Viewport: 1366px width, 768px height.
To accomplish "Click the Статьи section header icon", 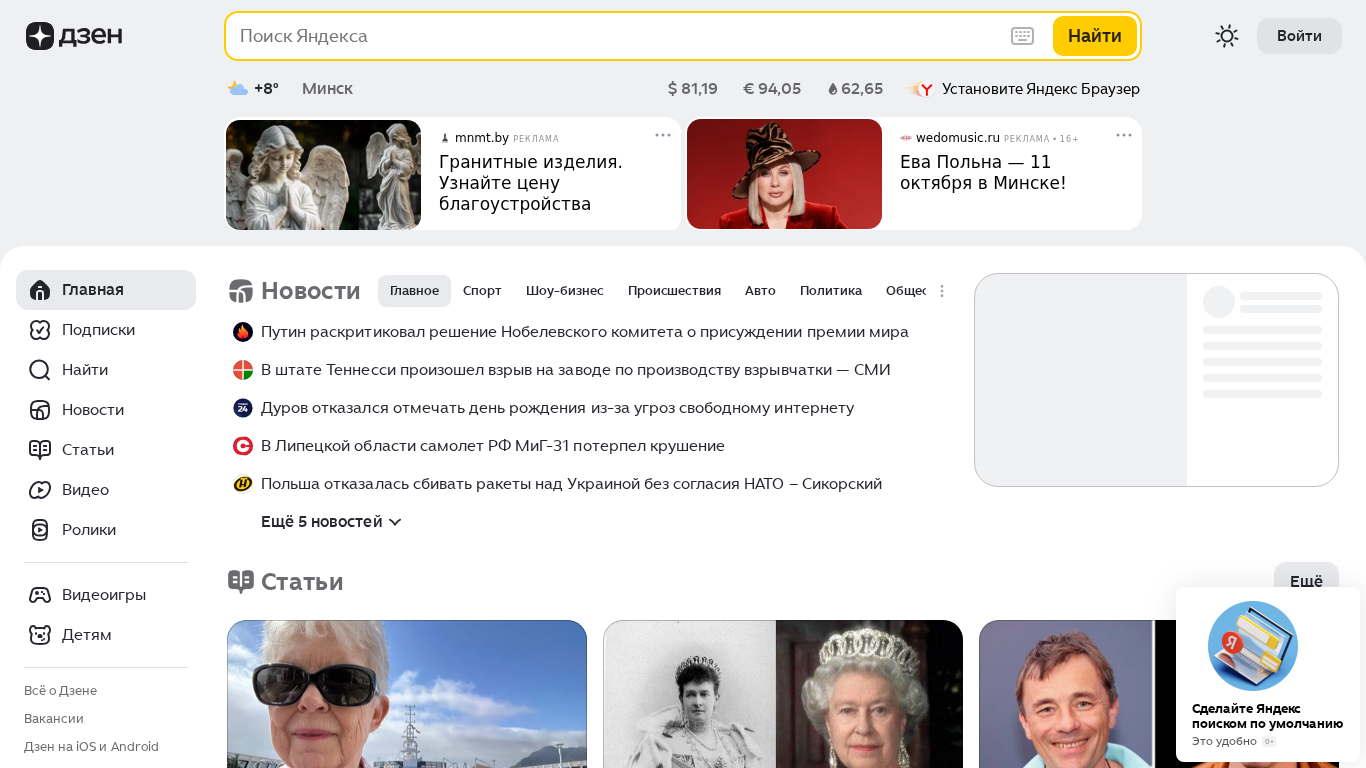I will coord(241,582).
